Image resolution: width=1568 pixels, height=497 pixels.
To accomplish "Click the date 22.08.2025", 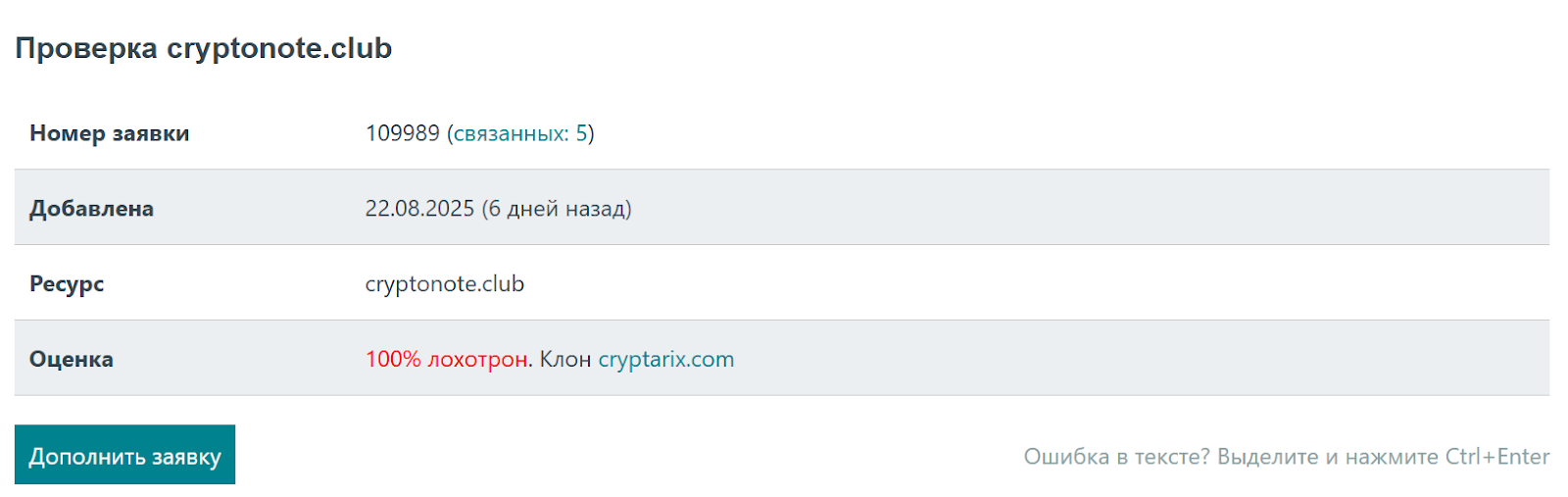I will 419,209.
